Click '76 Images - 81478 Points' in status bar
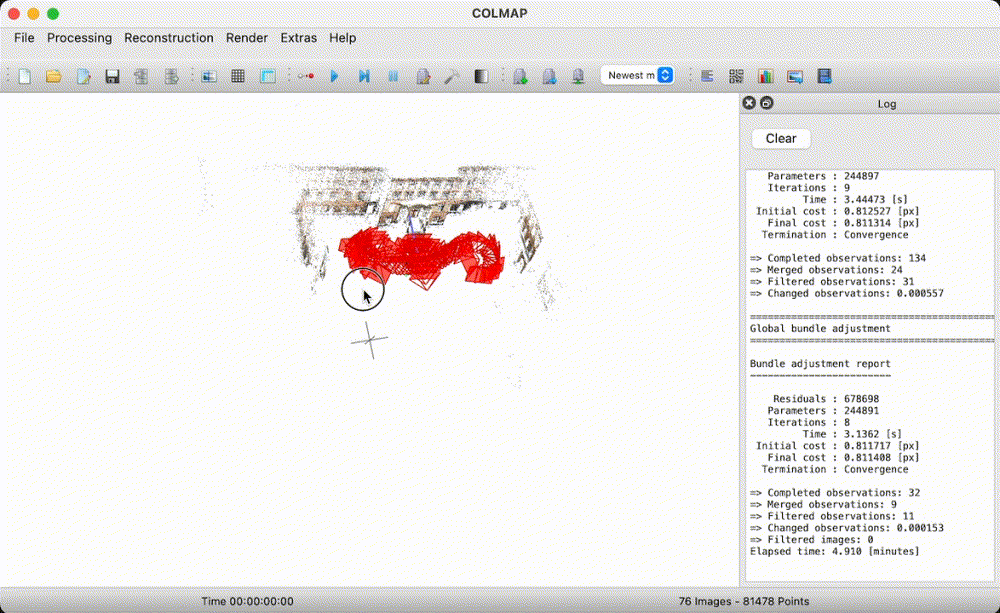 click(x=744, y=601)
